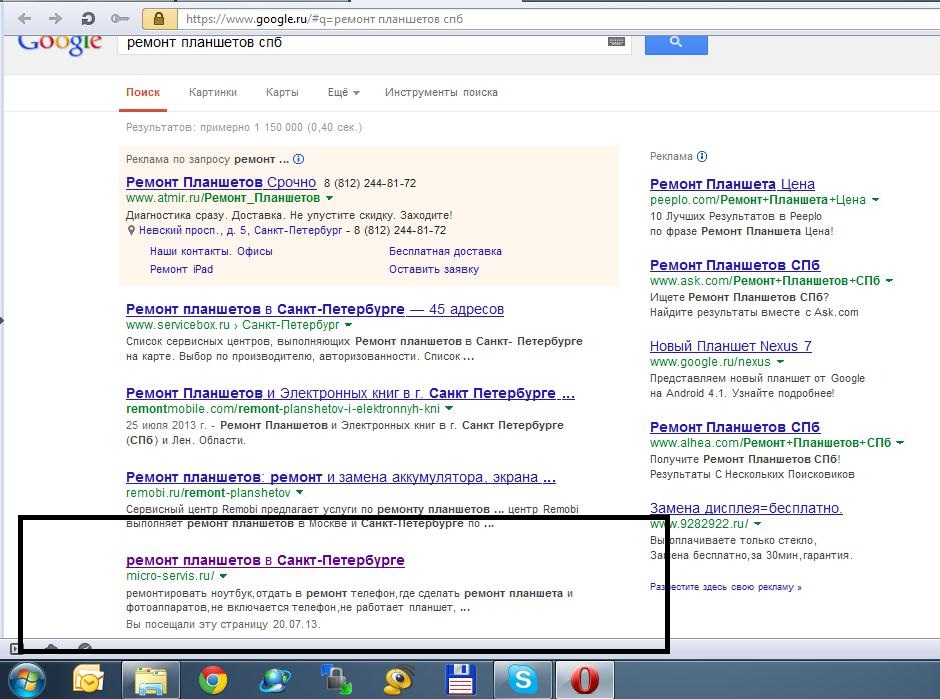Click the address link 'Невский просп., д. 5'
Screen dimensions: 940x699
(x=240, y=230)
